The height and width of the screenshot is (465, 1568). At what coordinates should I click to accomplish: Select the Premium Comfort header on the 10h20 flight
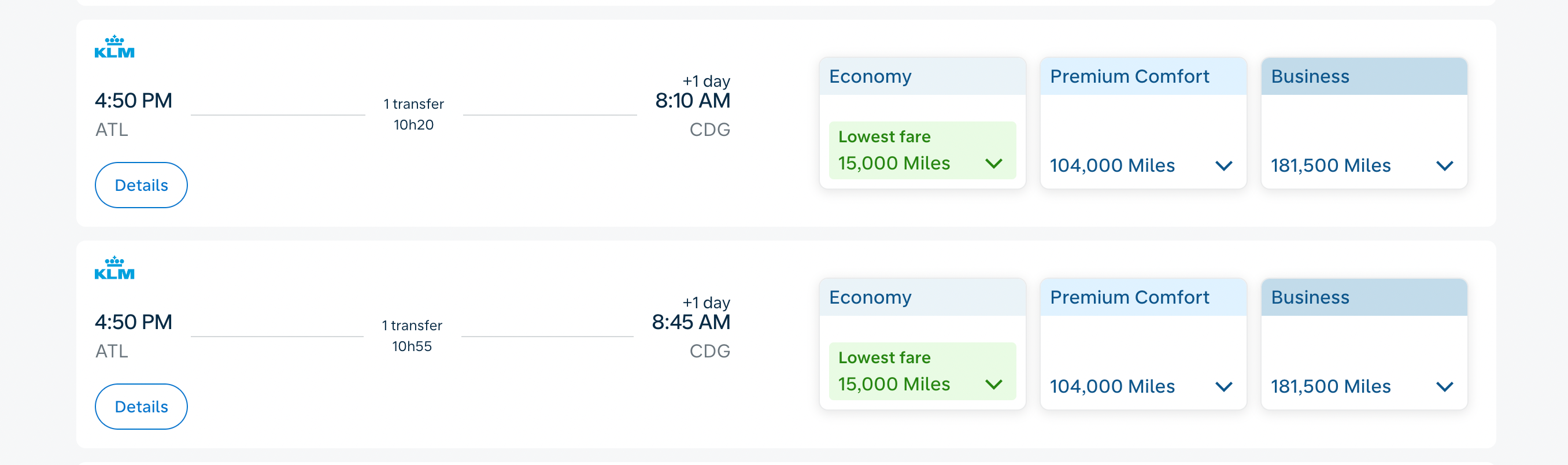1143,76
